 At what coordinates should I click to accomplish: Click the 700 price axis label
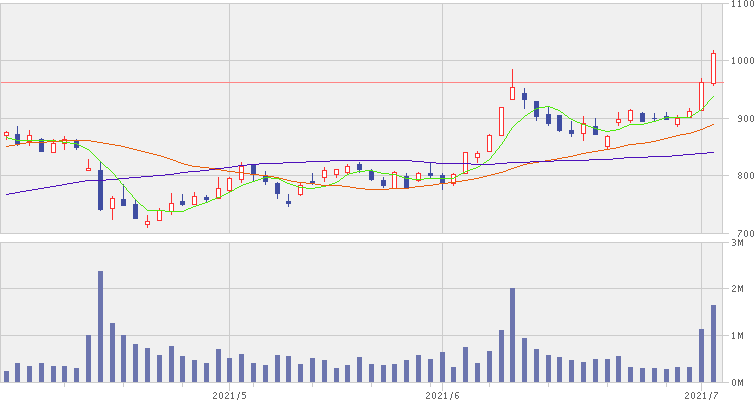pos(740,234)
